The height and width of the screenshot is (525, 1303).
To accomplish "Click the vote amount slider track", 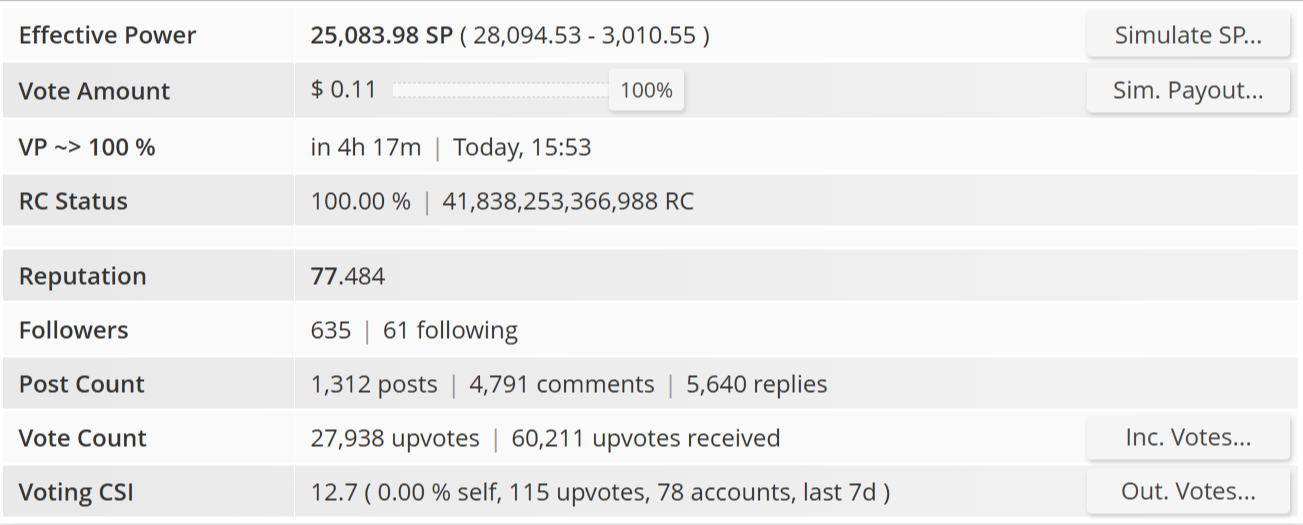I will coord(500,91).
